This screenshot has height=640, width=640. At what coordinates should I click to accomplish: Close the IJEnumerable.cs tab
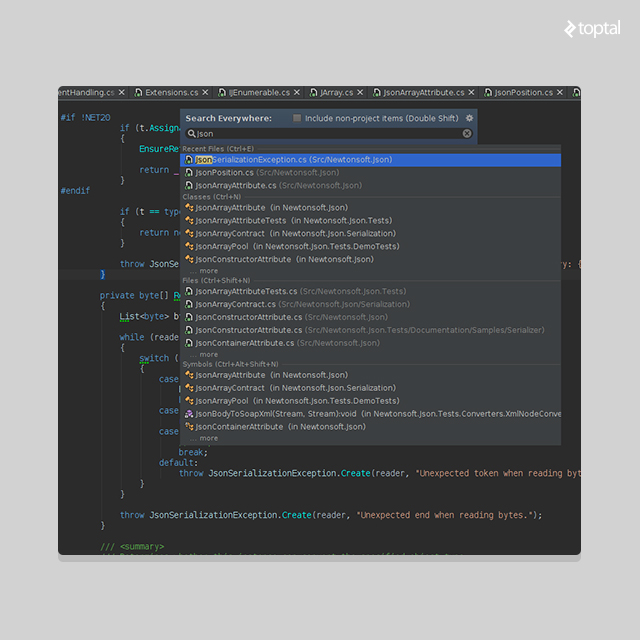[297, 93]
